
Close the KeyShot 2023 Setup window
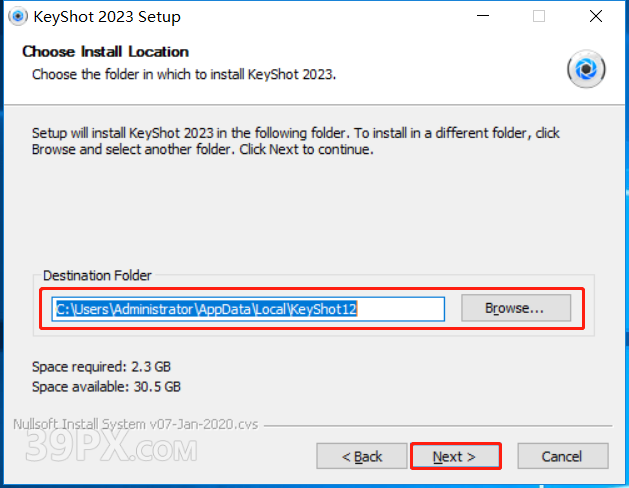point(596,17)
